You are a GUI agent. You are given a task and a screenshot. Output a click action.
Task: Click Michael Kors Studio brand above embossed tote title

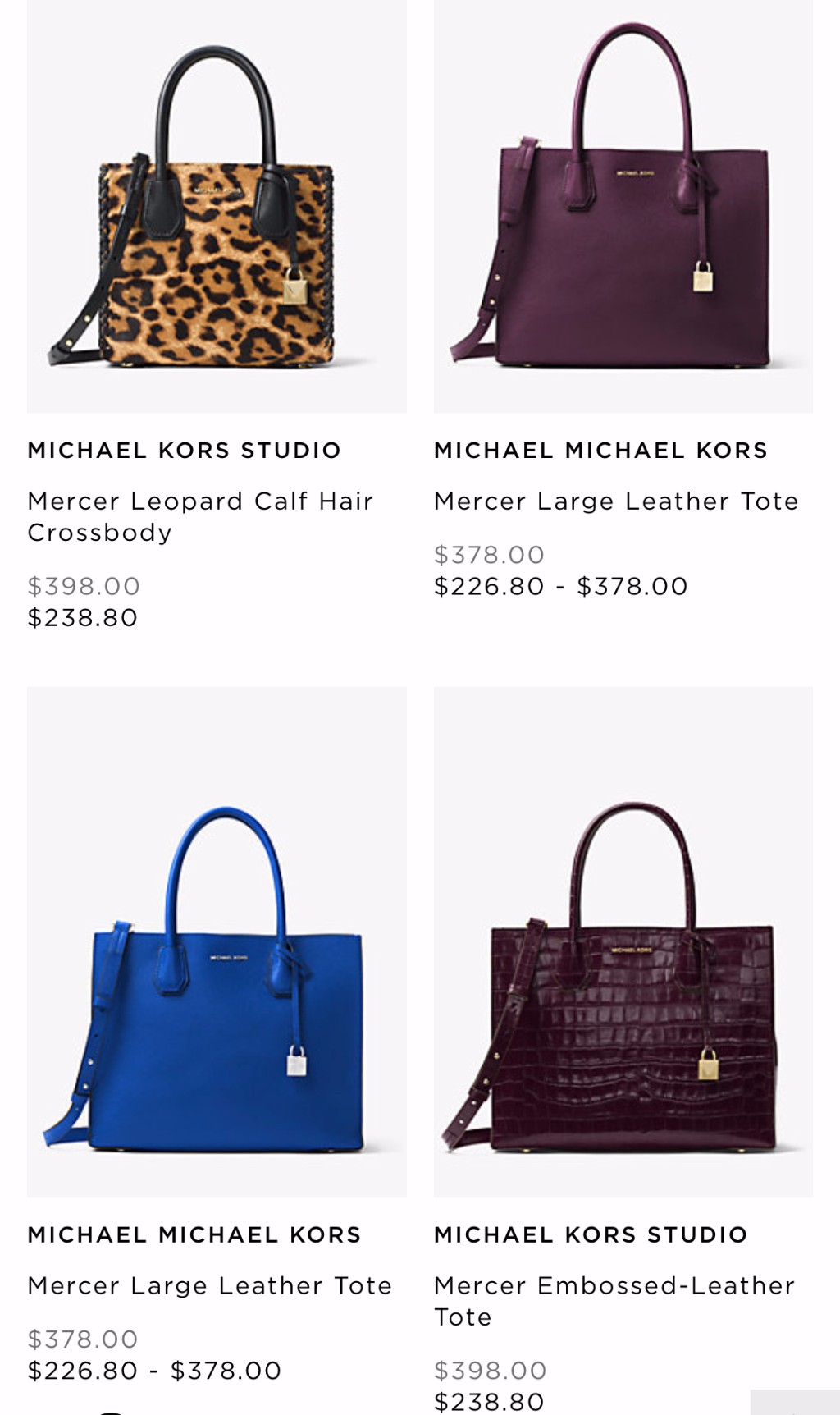tap(591, 1234)
